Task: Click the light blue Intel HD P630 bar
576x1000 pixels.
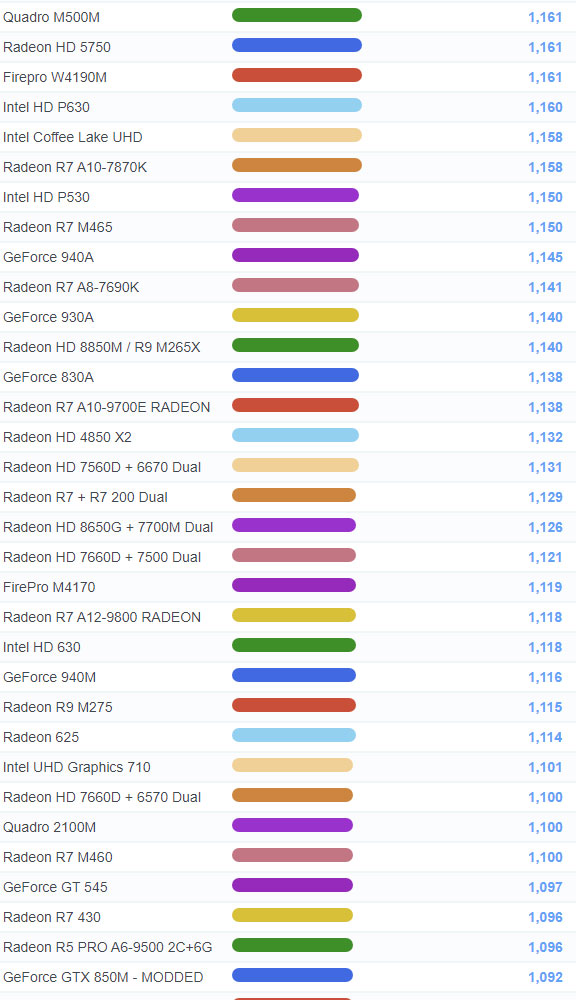Action: 297,105
